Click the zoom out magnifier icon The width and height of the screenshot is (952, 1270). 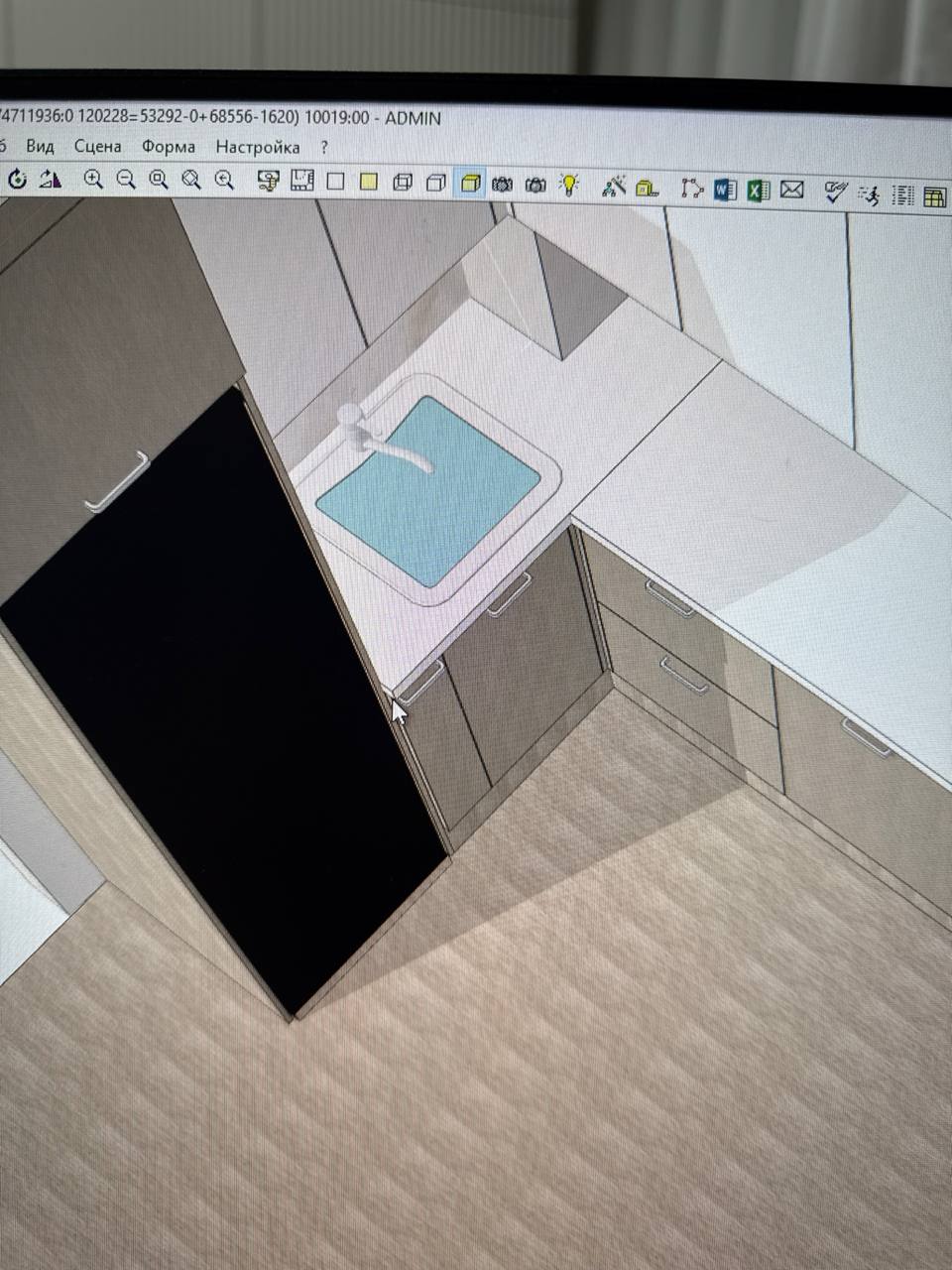tap(126, 180)
